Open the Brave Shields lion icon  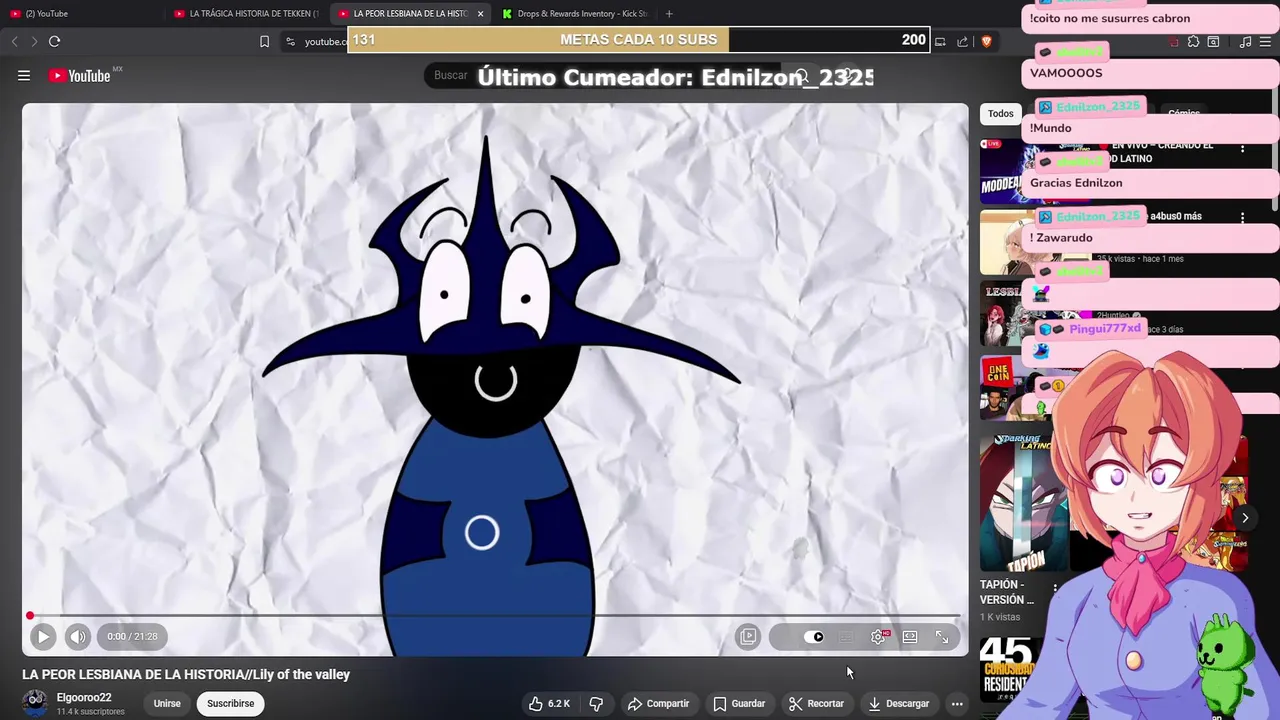pyautogui.click(x=986, y=41)
